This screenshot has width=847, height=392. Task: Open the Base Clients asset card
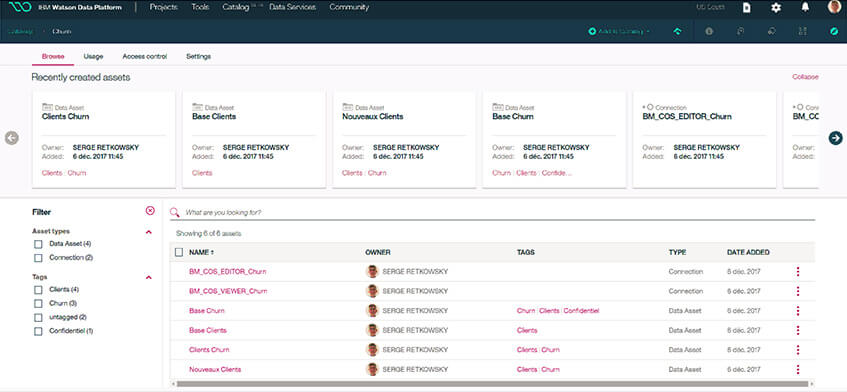[x=254, y=139]
